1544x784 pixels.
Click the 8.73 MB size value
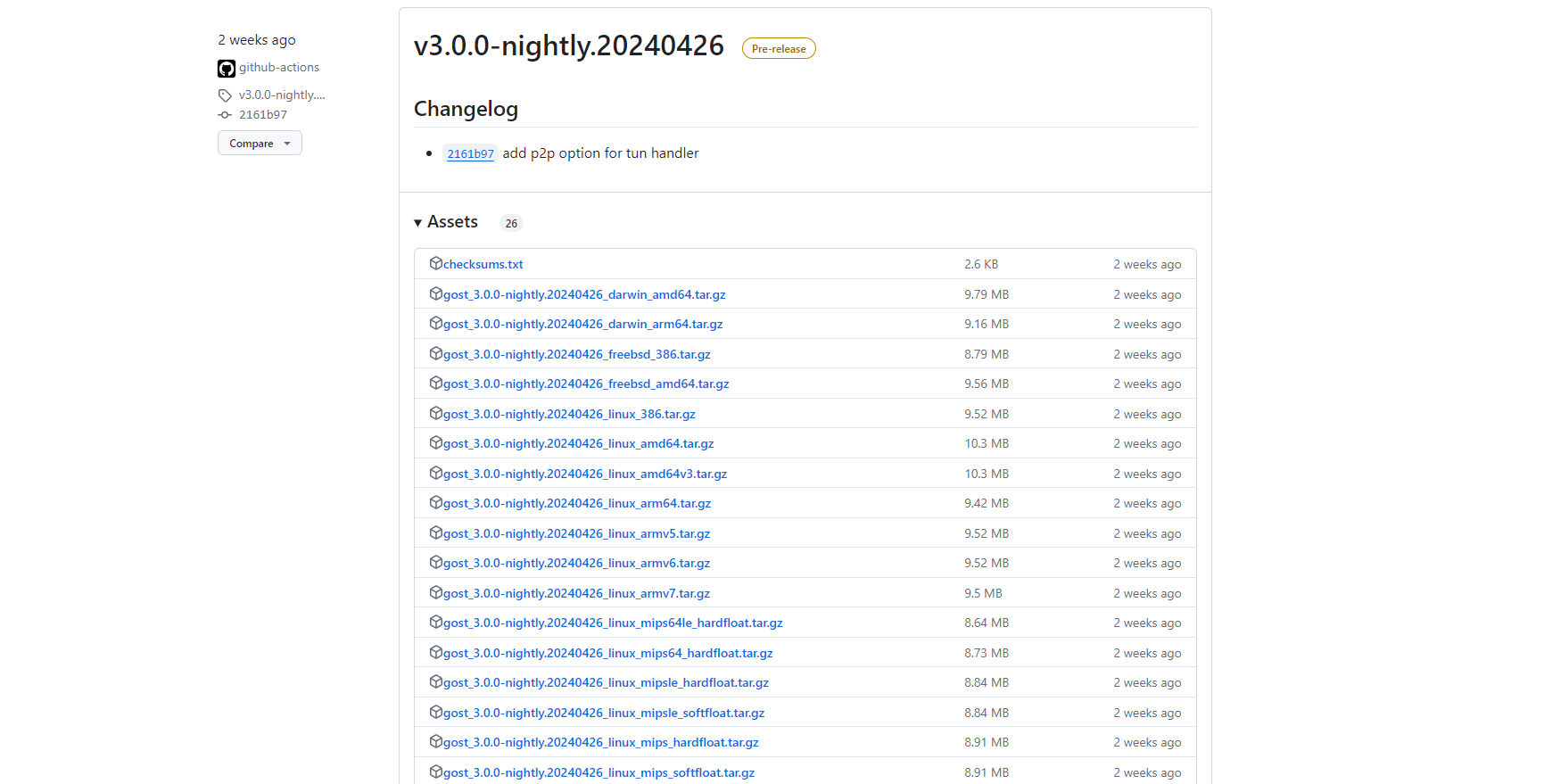[x=987, y=653]
